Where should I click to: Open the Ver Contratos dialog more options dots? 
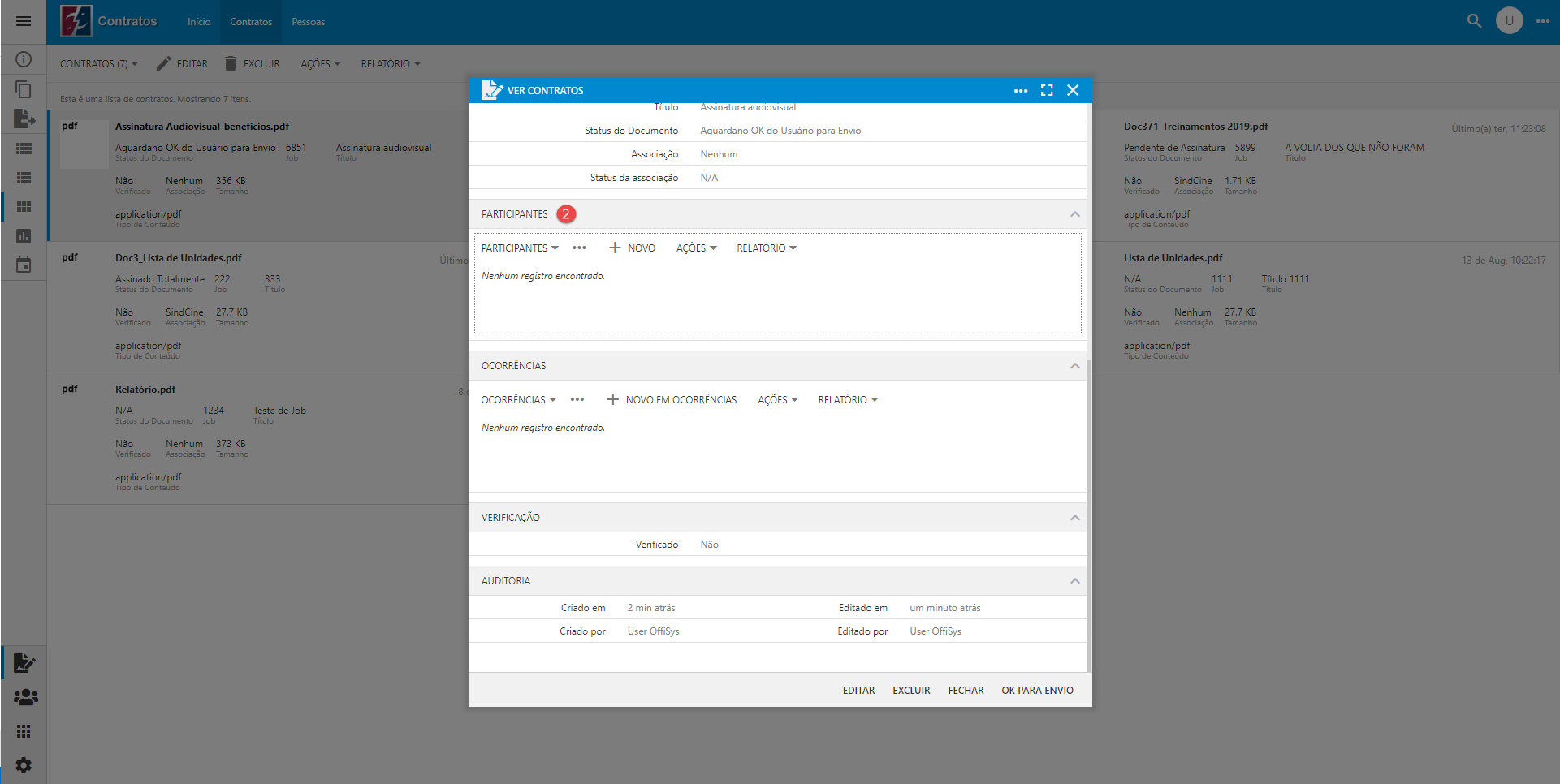[x=1021, y=90]
